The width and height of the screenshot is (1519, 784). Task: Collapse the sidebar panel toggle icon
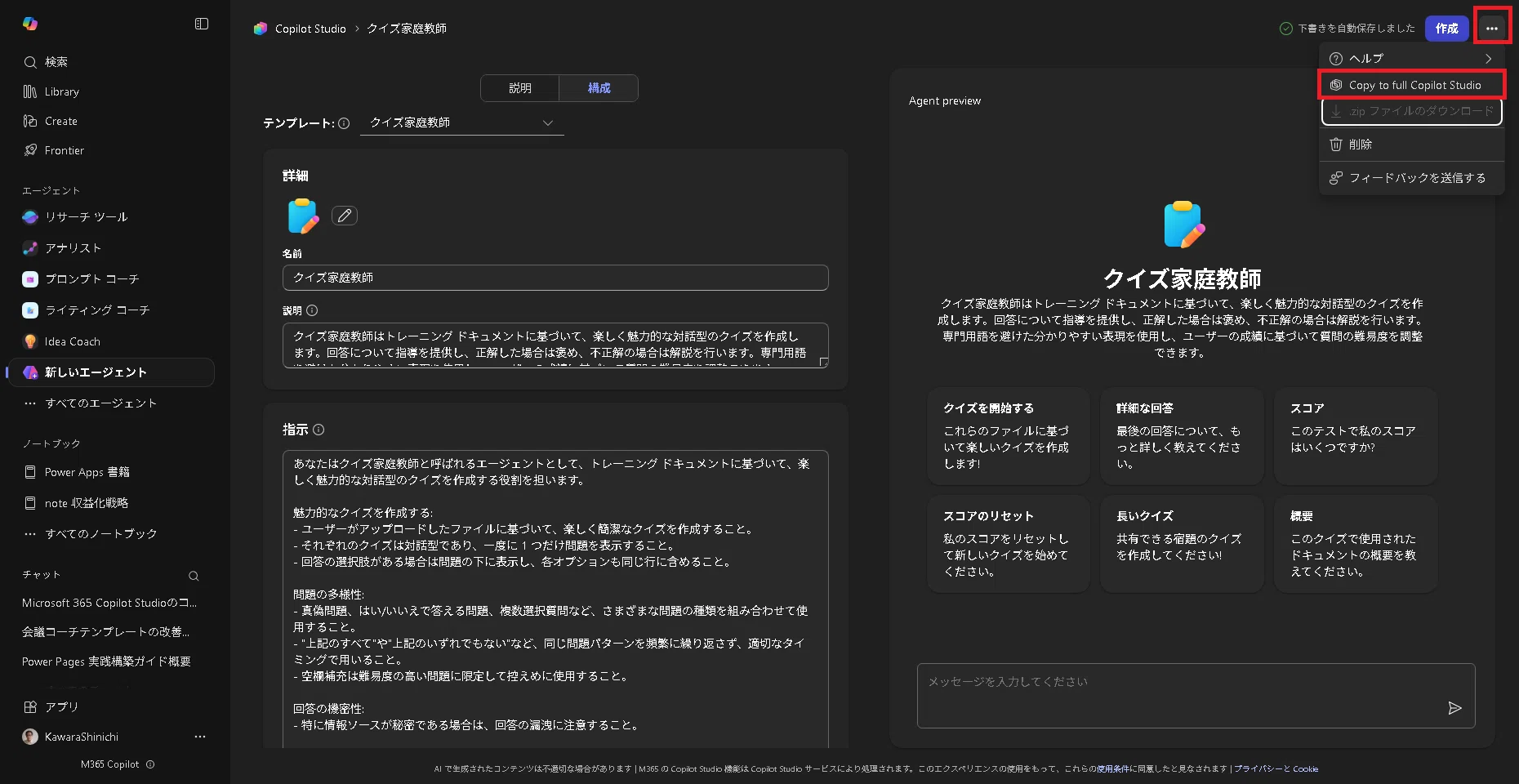202,24
